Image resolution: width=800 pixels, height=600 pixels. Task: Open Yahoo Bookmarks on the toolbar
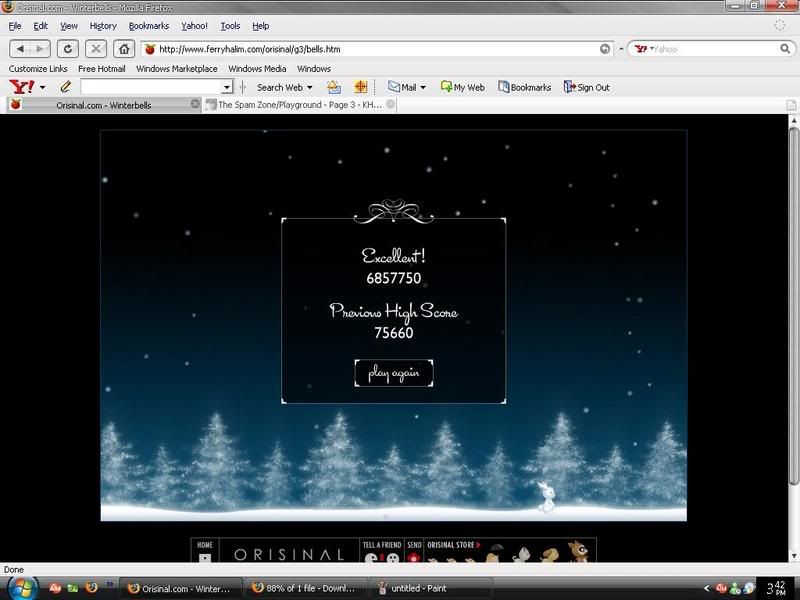pos(524,87)
